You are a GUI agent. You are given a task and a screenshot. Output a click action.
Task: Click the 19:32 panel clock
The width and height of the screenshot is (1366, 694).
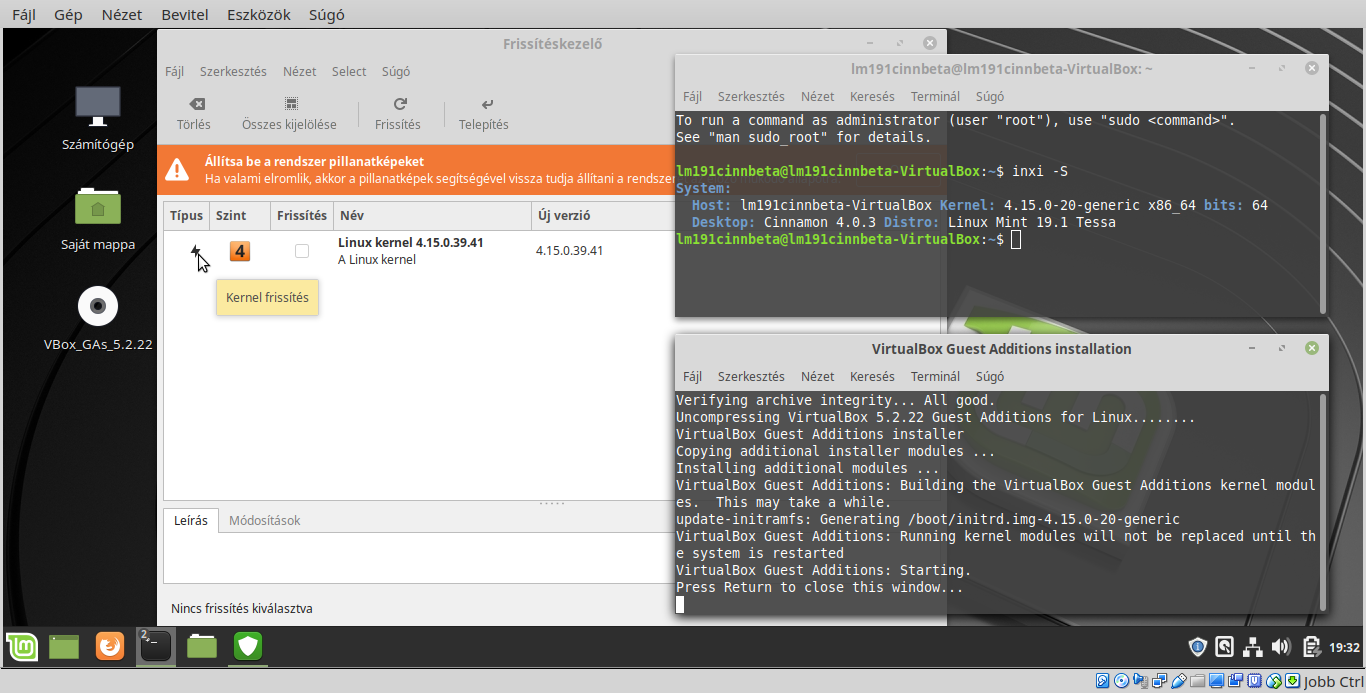[1344, 648]
